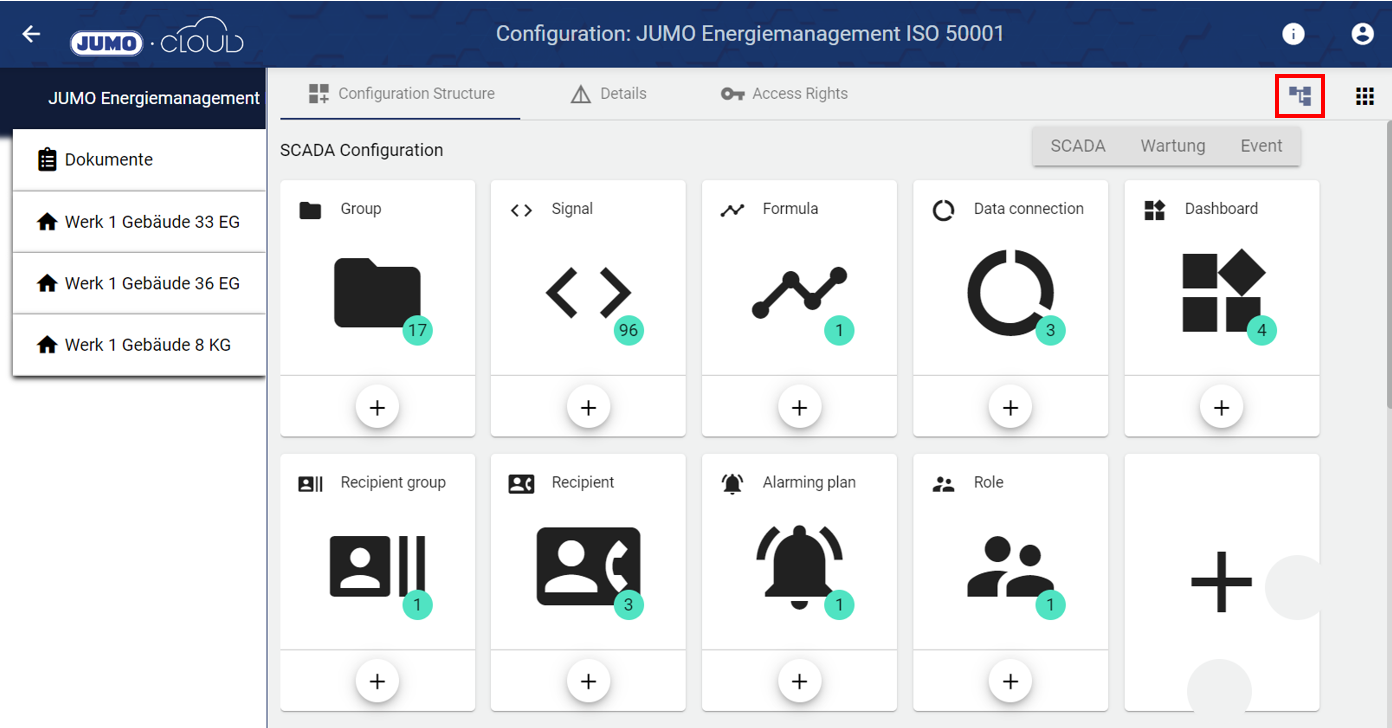Select the Configuration Structure tab
The image size is (1392, 728).
point(402,94)
